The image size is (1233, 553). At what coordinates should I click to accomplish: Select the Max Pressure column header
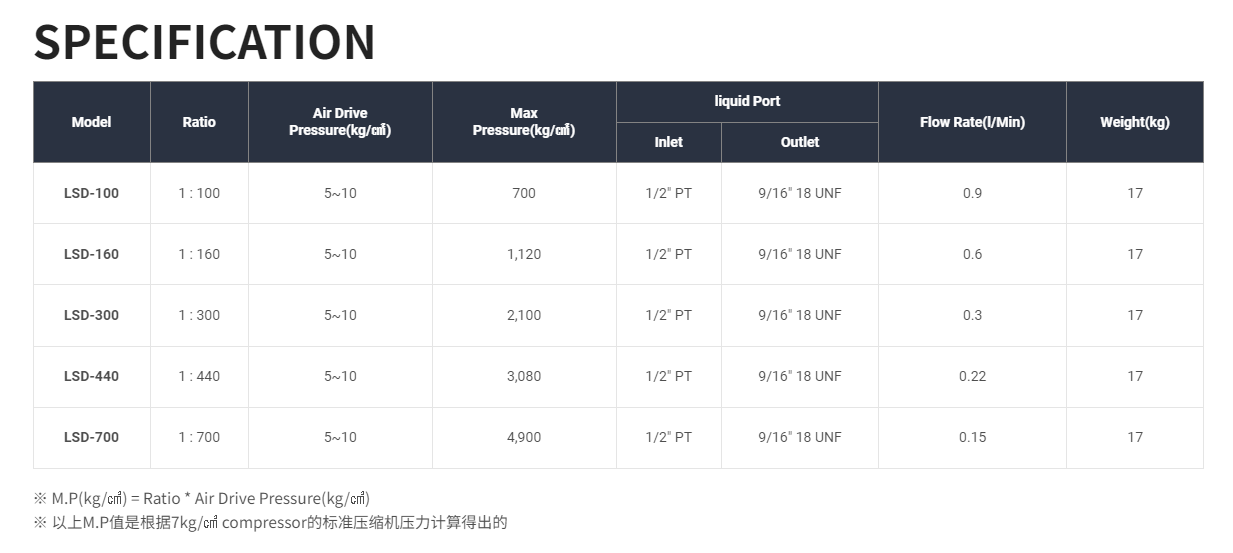click(x=524, y=122)
